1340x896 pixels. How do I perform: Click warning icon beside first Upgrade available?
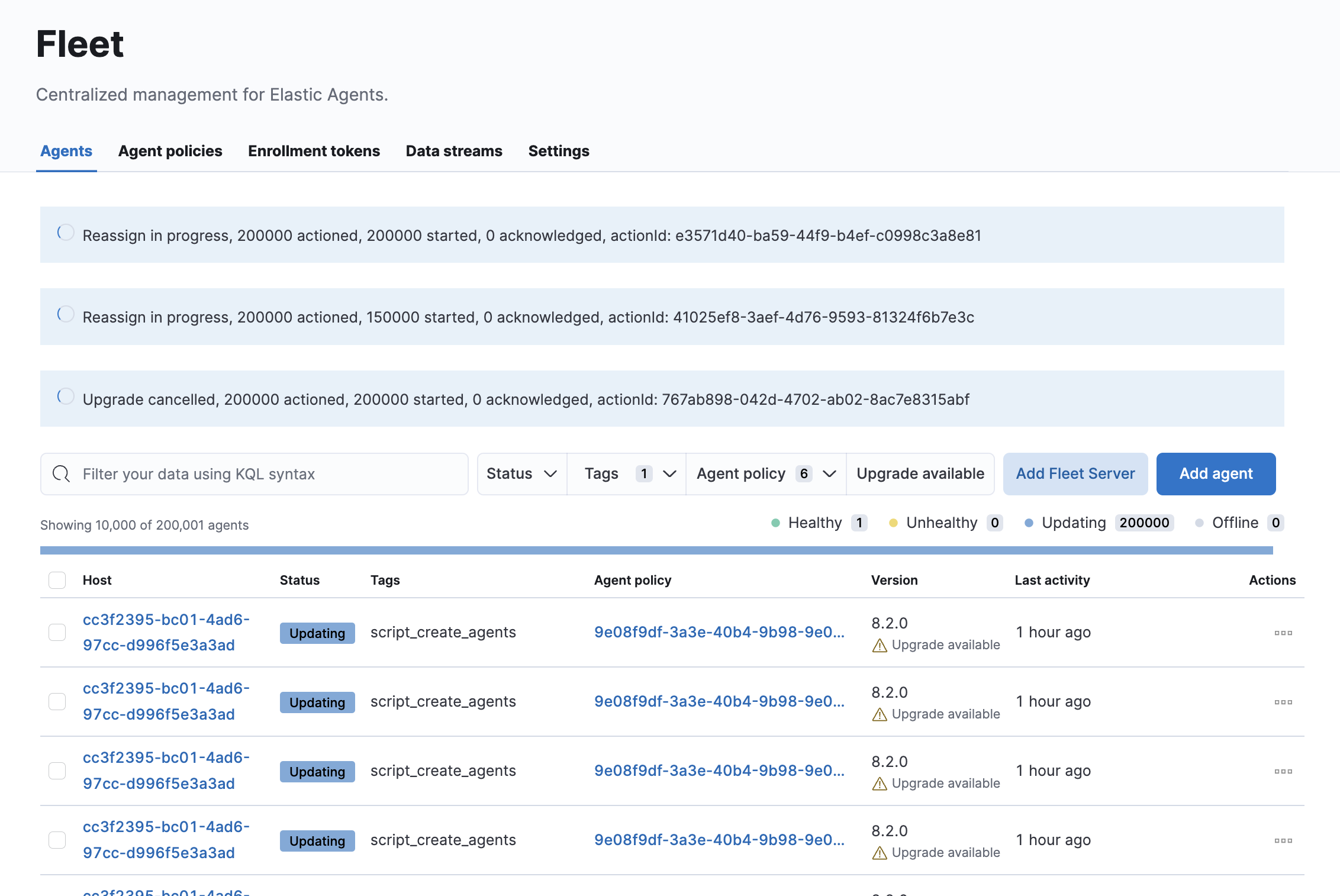(x=880, y=645)
